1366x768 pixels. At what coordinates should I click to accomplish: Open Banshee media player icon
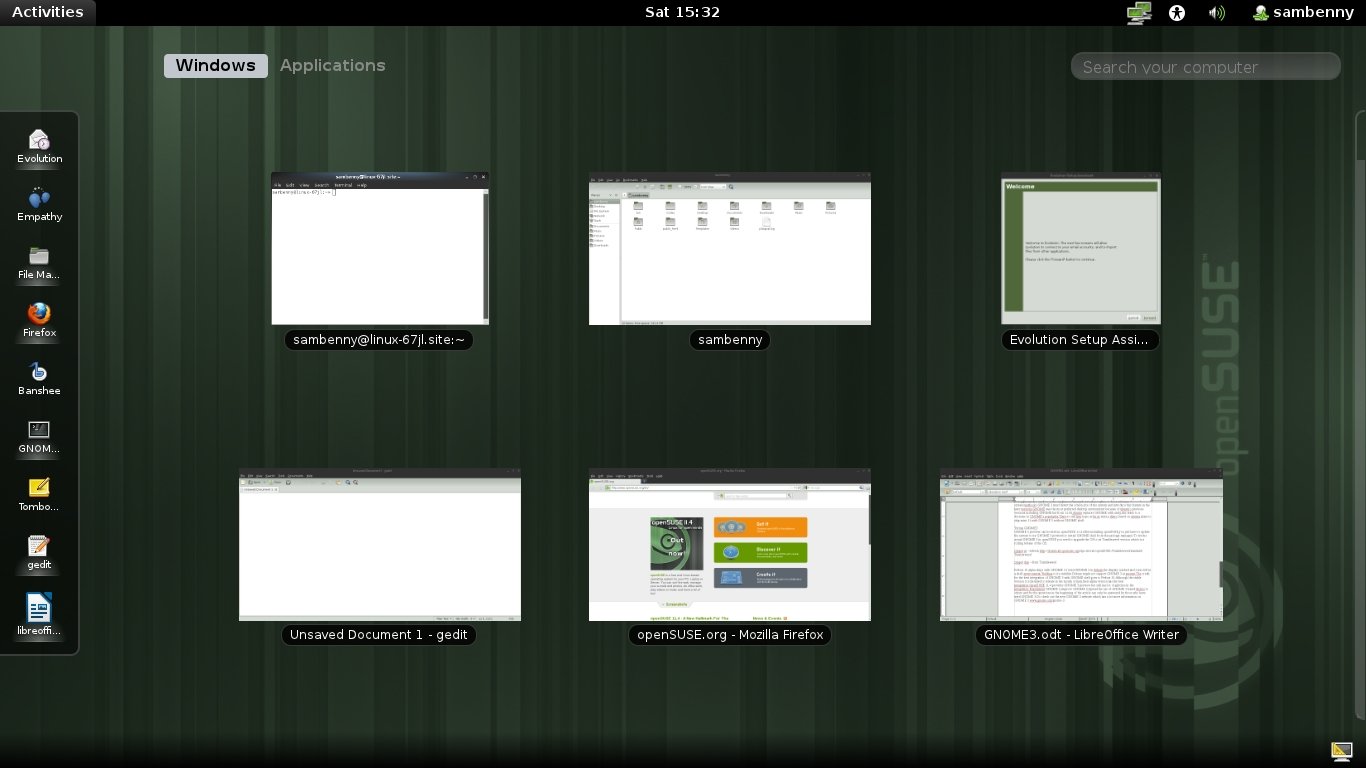39,377
